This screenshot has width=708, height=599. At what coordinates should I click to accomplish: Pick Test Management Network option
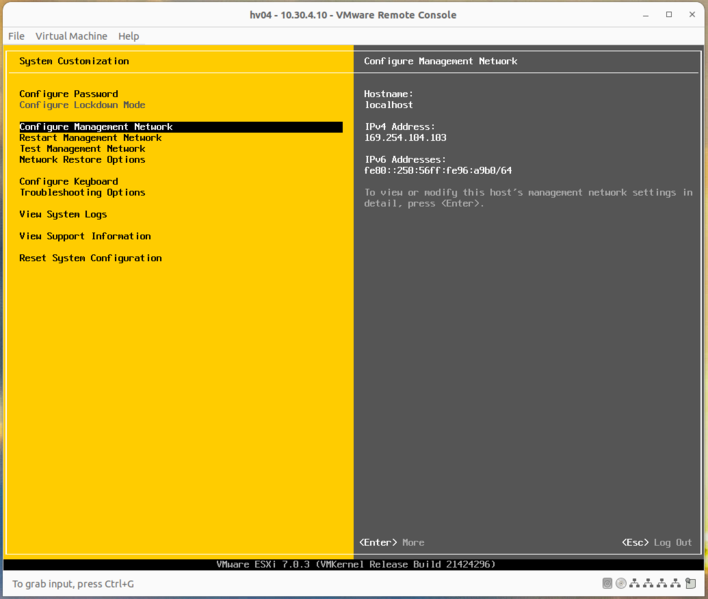tap(82, 149)
